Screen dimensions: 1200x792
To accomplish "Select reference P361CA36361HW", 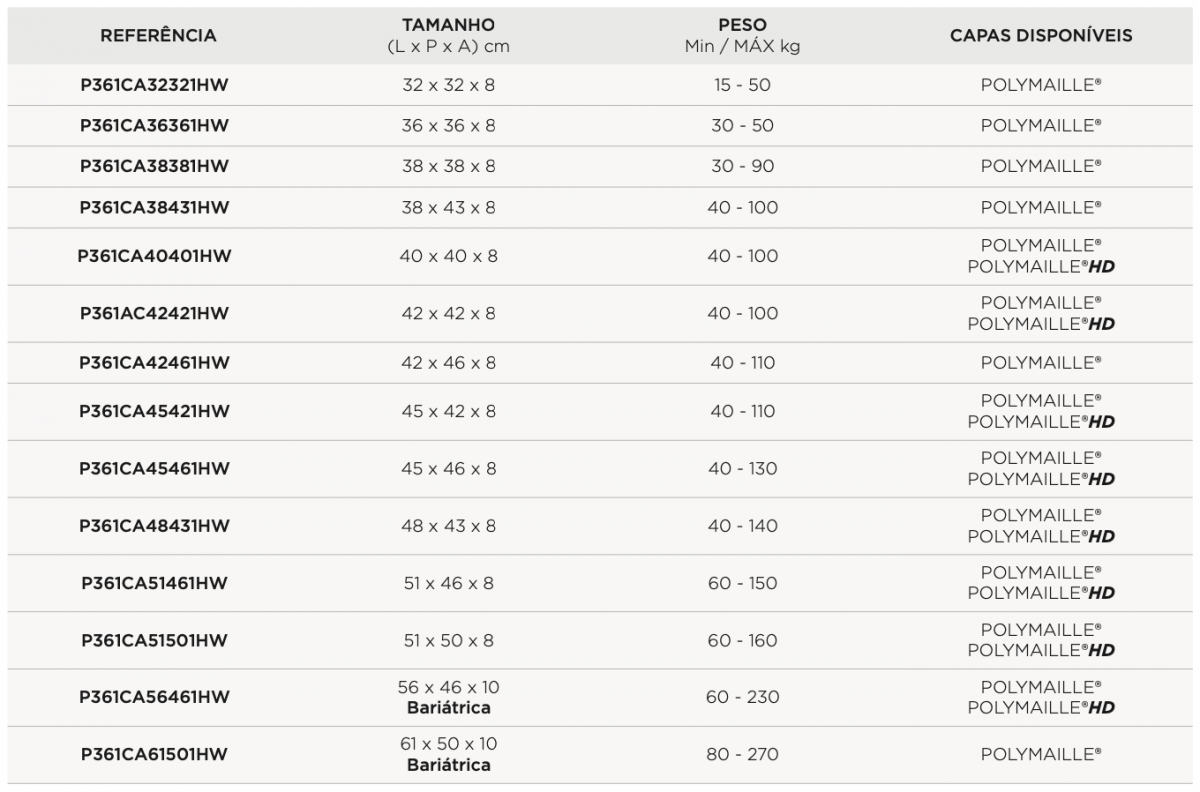I will [x=154, y=126].
